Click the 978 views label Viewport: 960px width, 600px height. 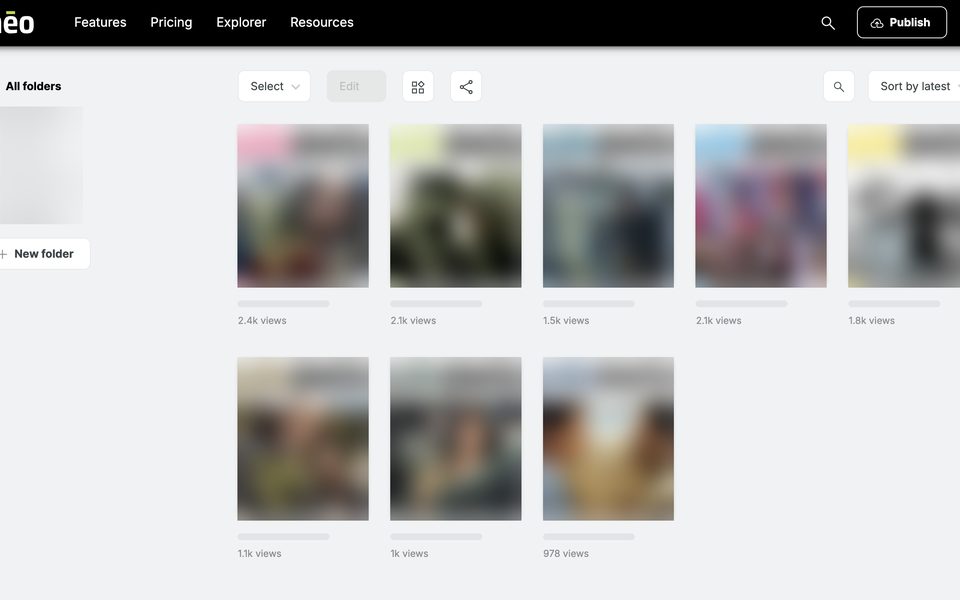point(566,553)
